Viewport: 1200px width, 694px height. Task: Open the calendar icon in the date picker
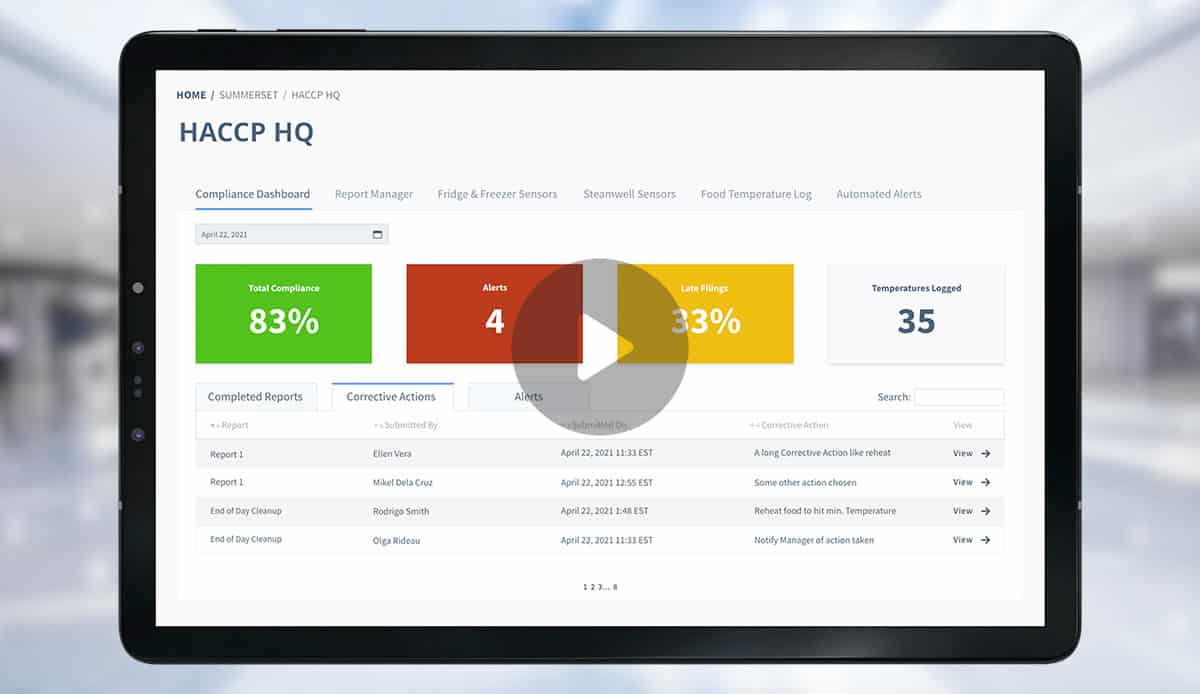click(377, 233)
